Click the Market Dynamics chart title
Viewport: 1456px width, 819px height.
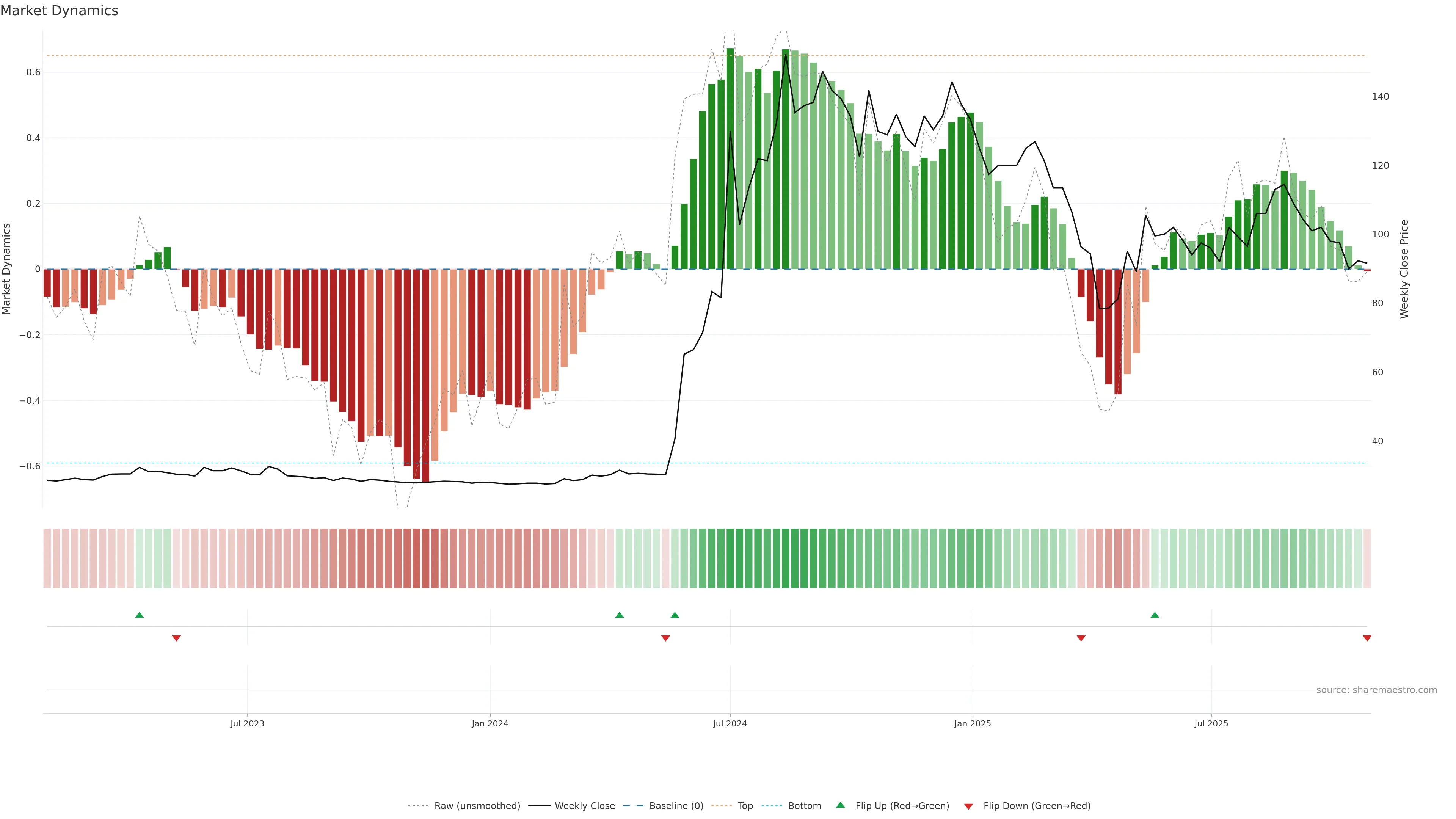60,11
